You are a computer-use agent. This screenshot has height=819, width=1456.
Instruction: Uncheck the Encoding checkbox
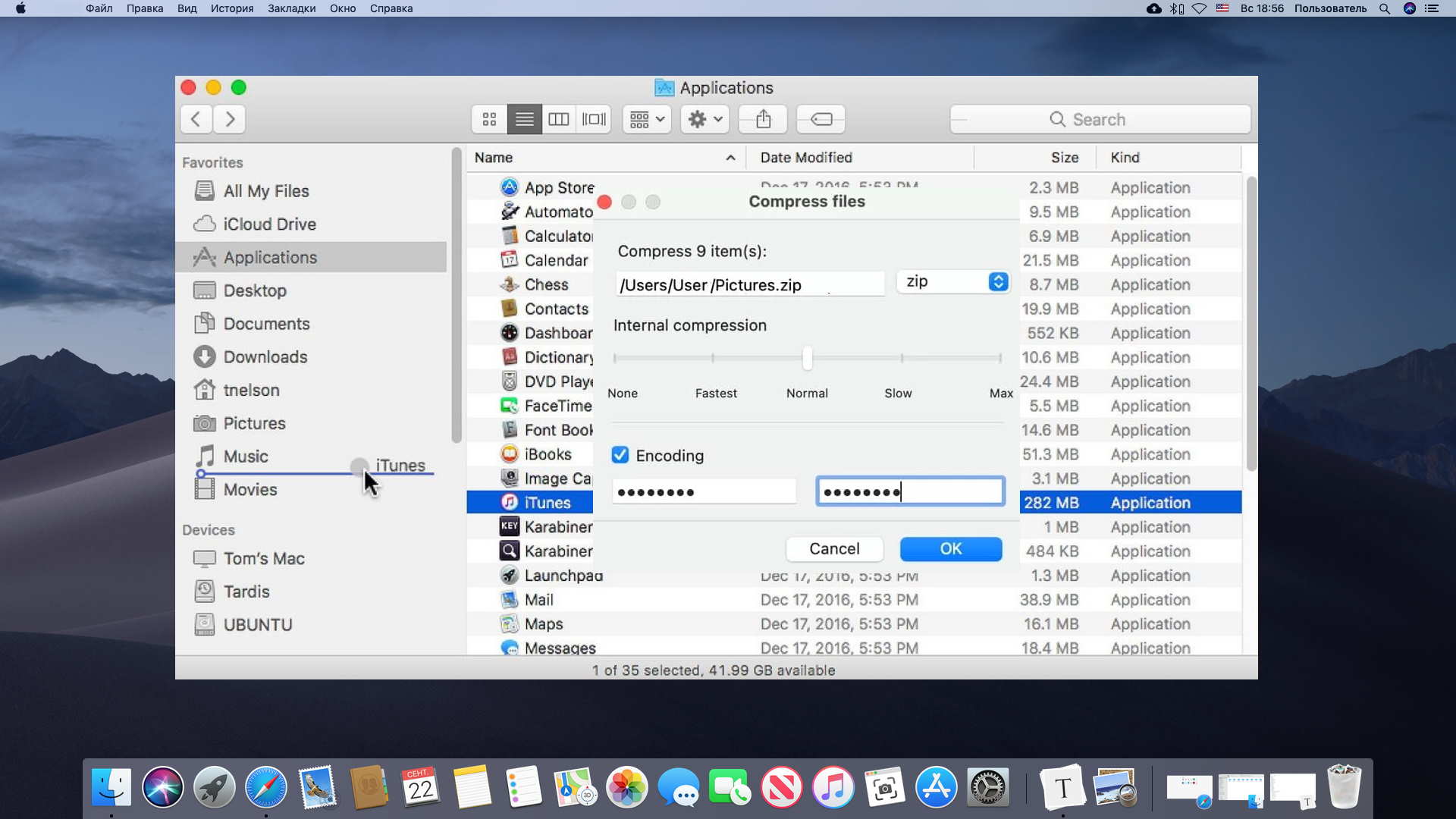click(x=620, y=455)
